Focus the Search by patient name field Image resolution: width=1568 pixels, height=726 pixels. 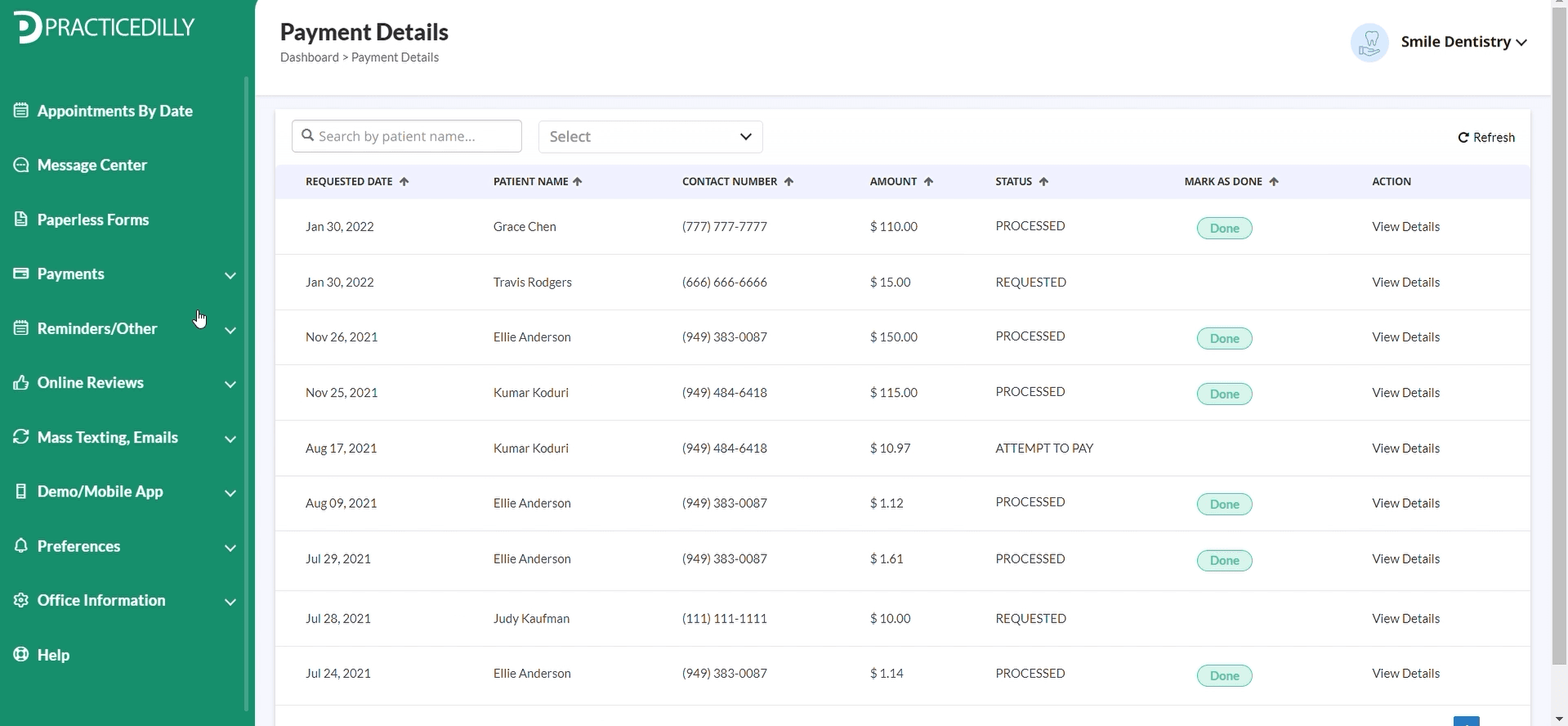[x=407, y=136]
